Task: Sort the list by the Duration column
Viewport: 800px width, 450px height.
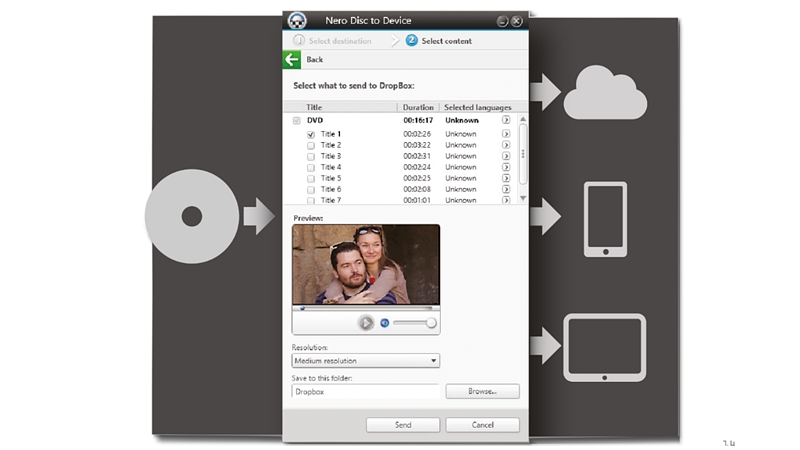Action: click(x=418, y=107)
